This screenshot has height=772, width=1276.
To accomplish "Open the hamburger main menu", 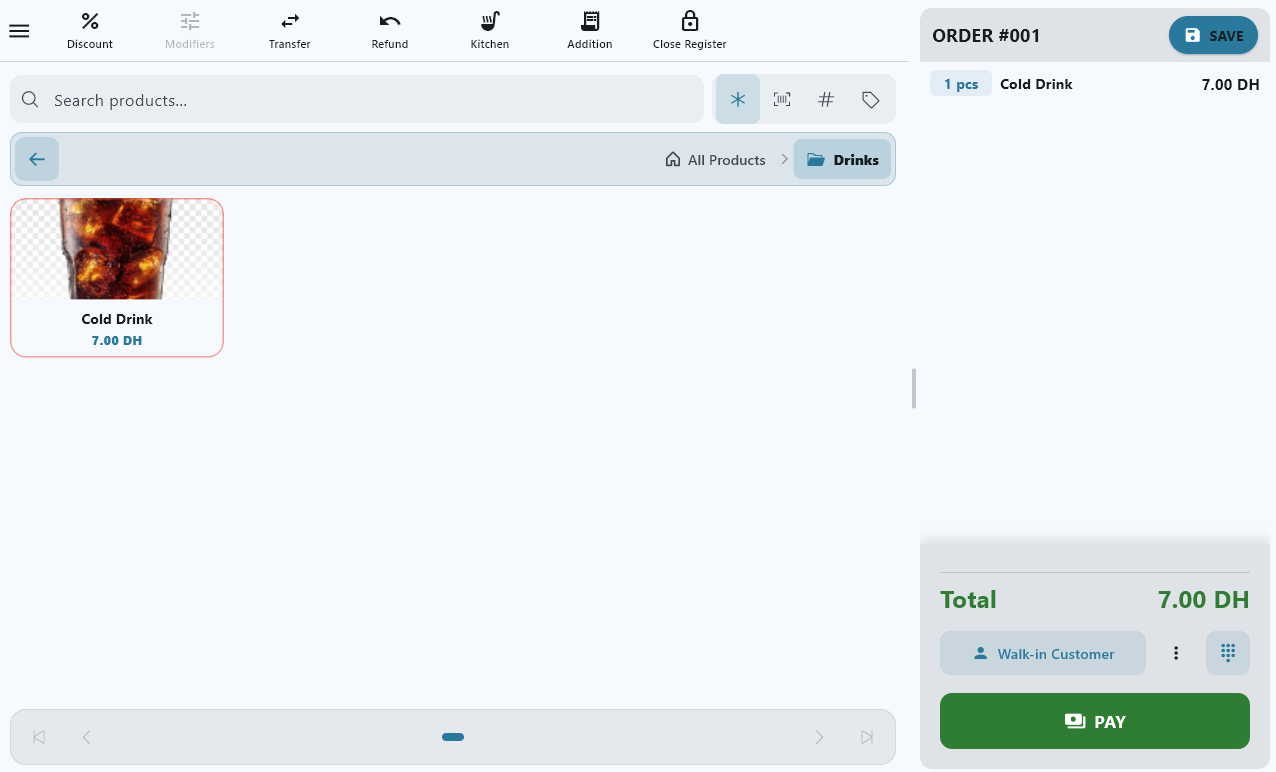I will (x=19, y=31).
